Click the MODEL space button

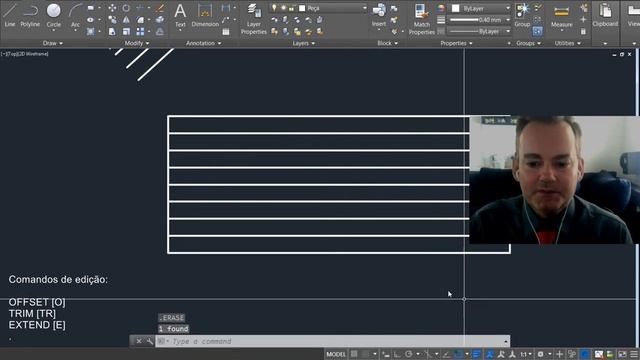pyautogui.click(x=336, y=354)
